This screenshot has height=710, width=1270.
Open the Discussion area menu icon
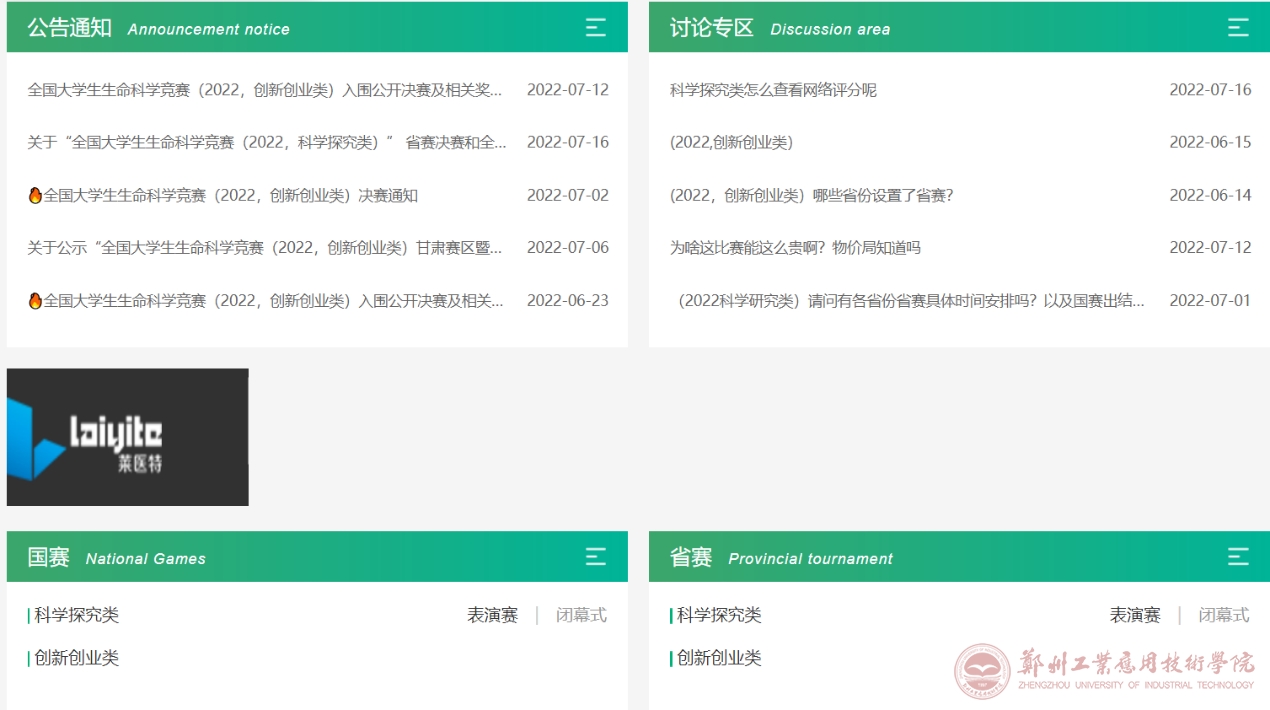(1238, 28)
